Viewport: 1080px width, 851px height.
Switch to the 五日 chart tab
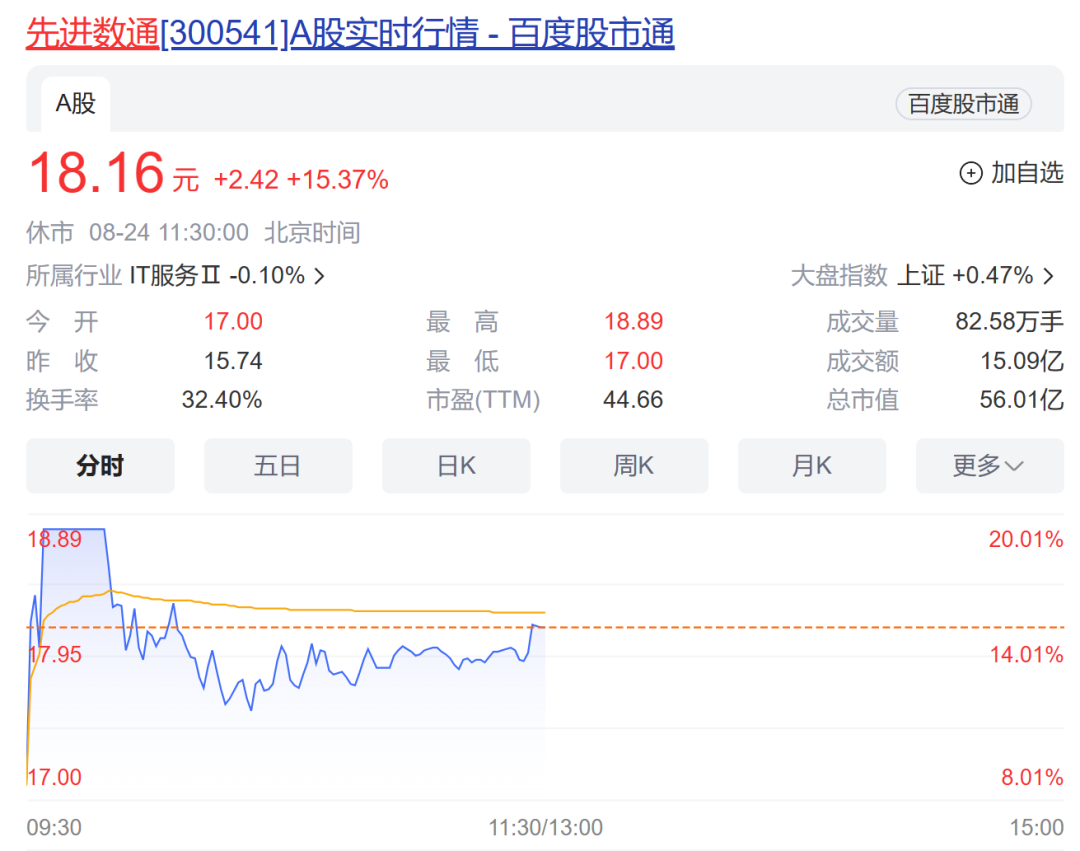(x=278, y=465)
